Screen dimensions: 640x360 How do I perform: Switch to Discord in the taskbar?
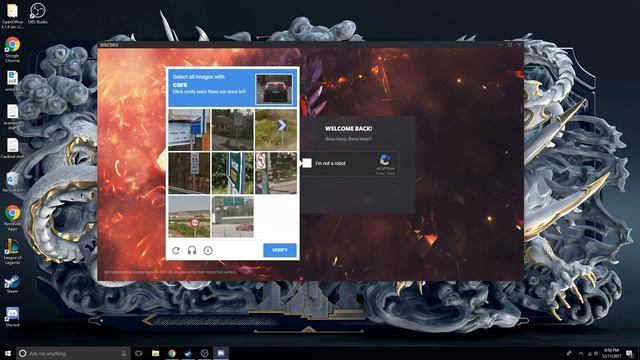coord(221,353)
